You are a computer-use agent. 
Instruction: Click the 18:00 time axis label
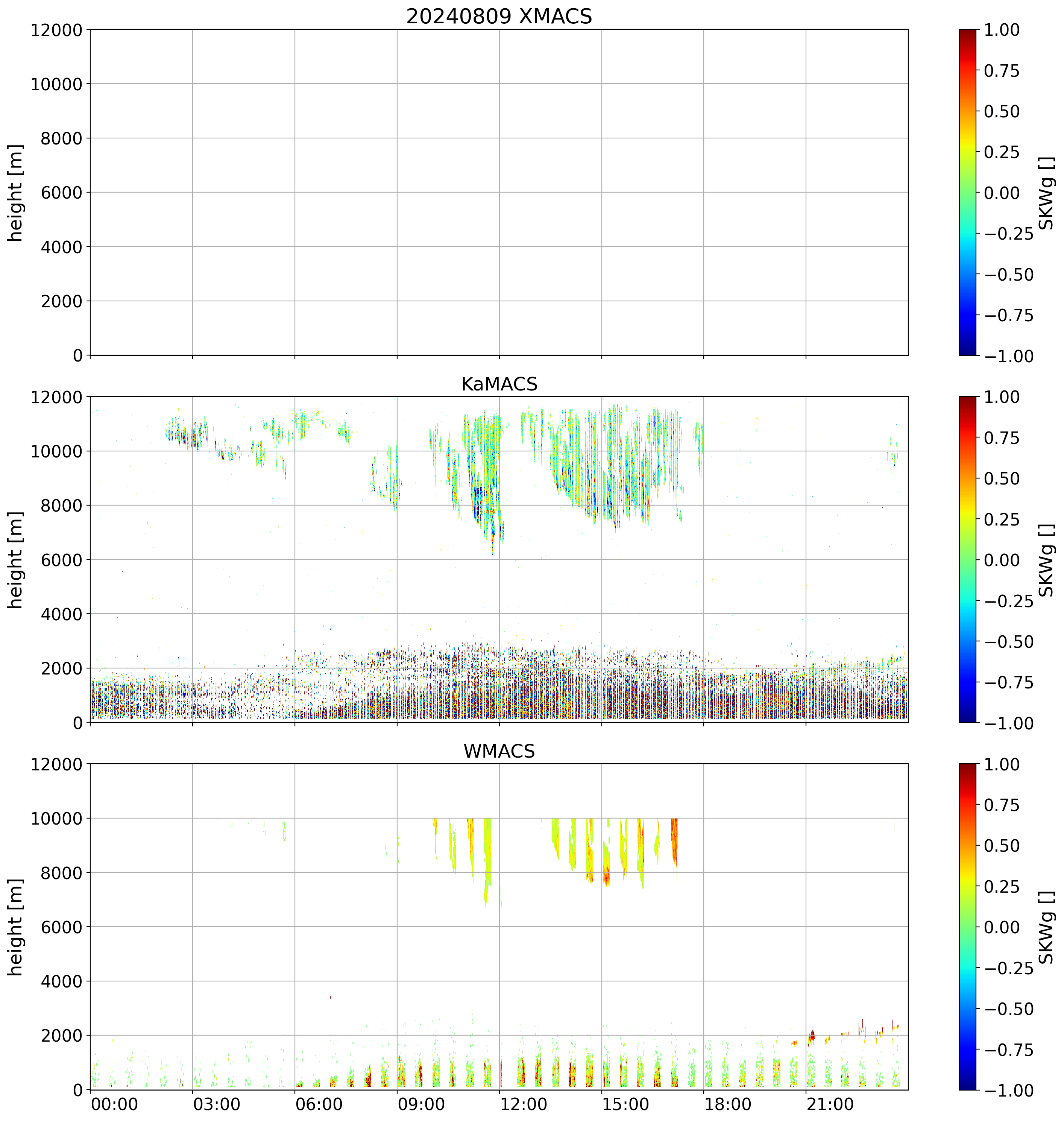pos(728,1104)
